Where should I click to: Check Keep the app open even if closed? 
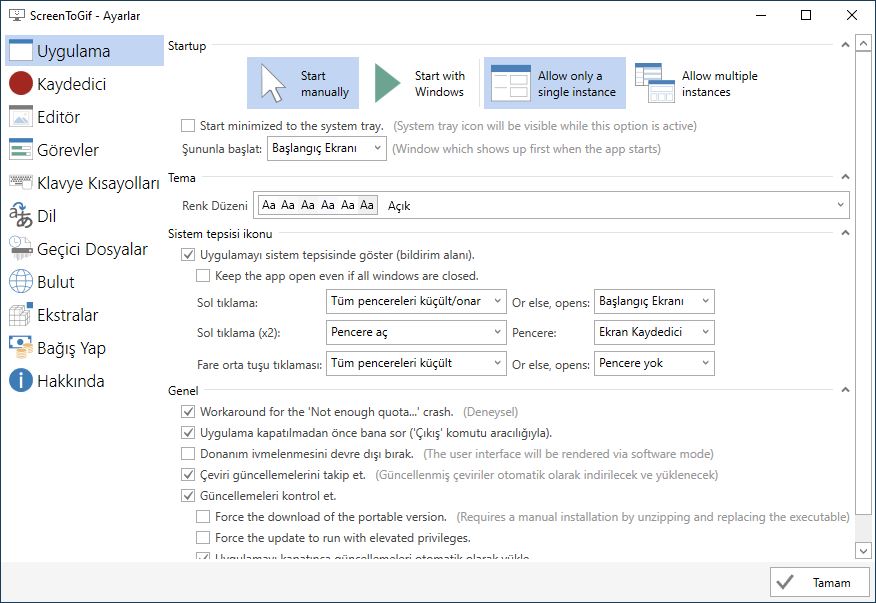(203, 276)
